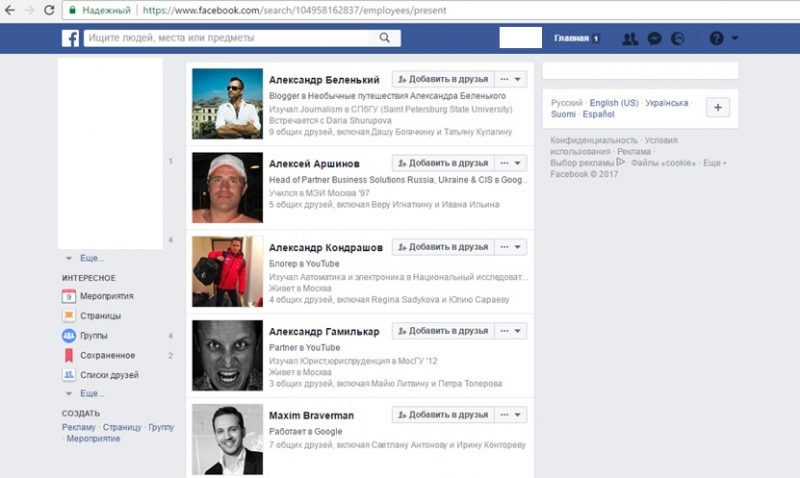Open Алексей Аршинов name link
The height and width of the screenshot is (478, 800).
(x=314, y=164)
